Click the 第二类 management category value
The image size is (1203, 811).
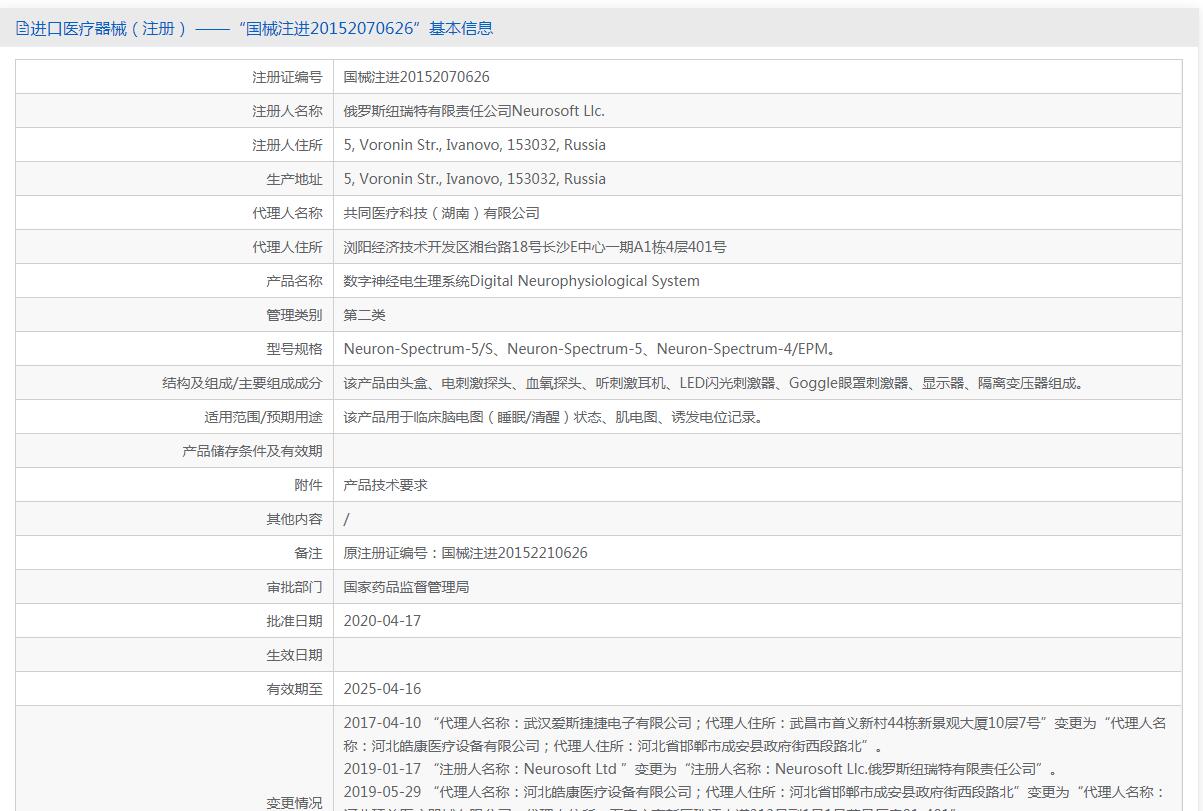(364, 315)
